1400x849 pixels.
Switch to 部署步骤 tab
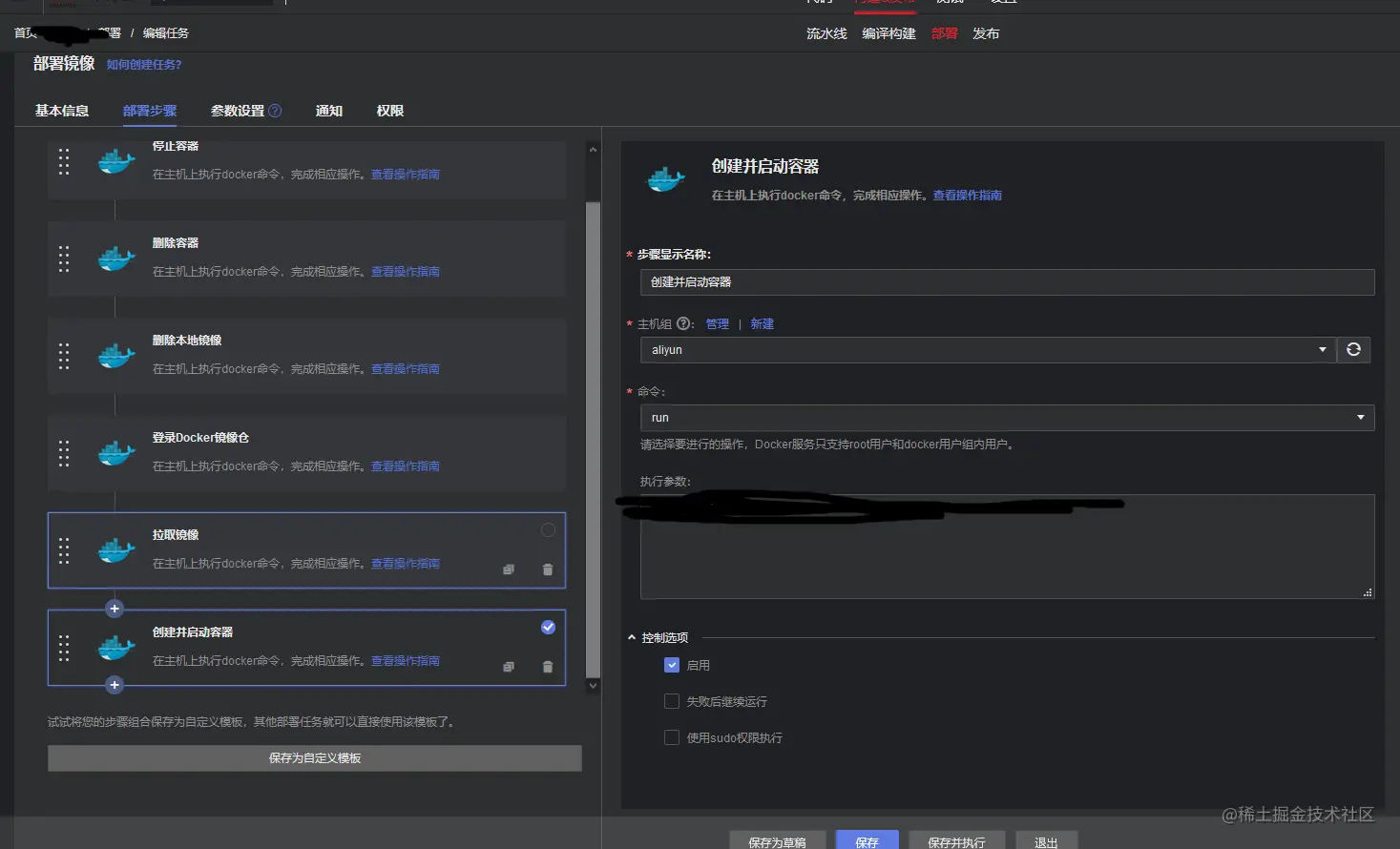click(150, 111)
